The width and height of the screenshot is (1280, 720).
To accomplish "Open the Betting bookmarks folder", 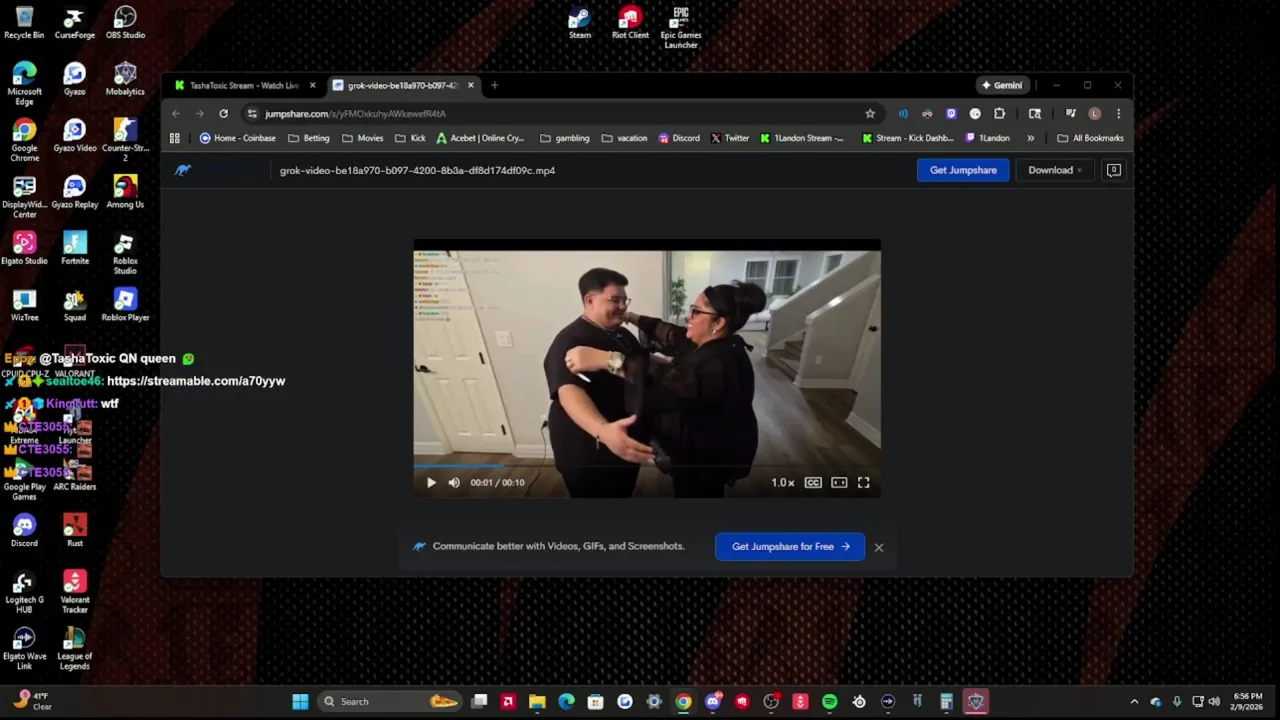I will (x=309, y=138).
